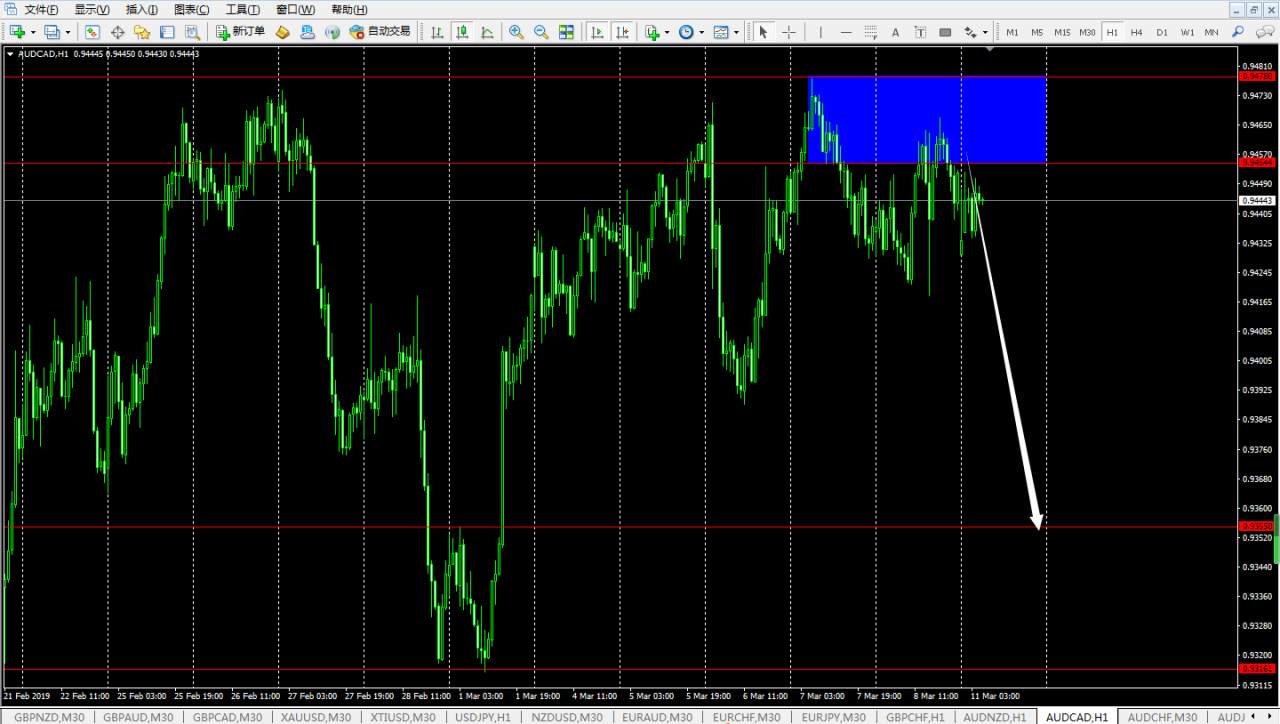The height and width of the screenshot is (724, 1280).
Task: Open the 图表(C) menu
Action: [192, 9]
